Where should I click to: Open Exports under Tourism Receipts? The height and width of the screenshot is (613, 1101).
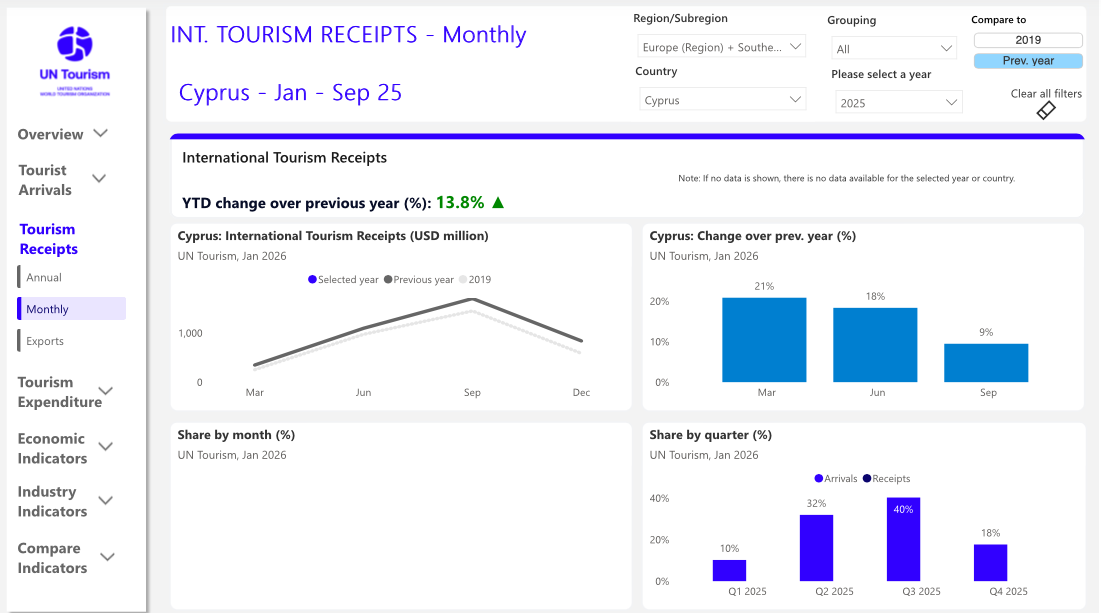point(45,341)
